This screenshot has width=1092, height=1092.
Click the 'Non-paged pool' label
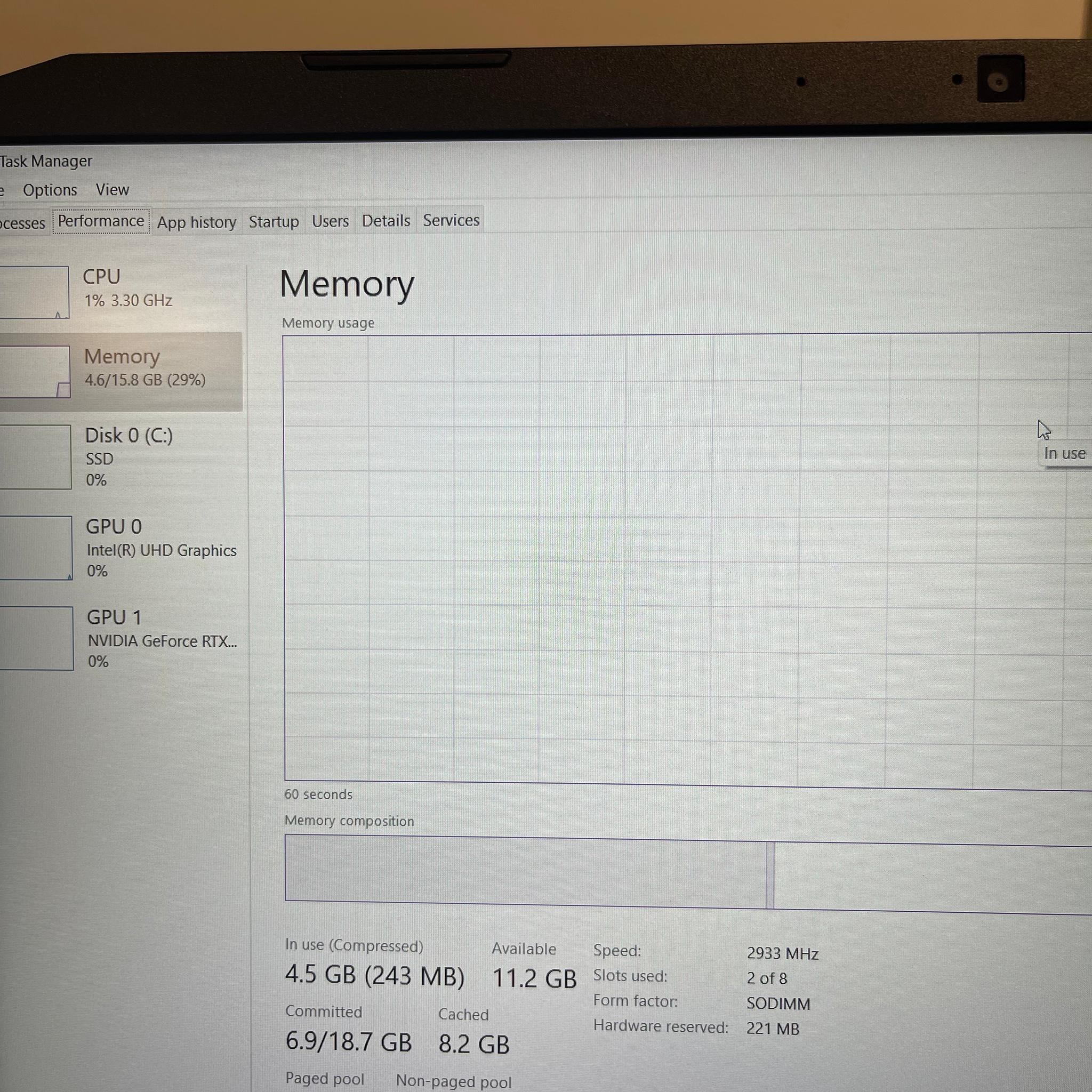(x=453, y=1081)
